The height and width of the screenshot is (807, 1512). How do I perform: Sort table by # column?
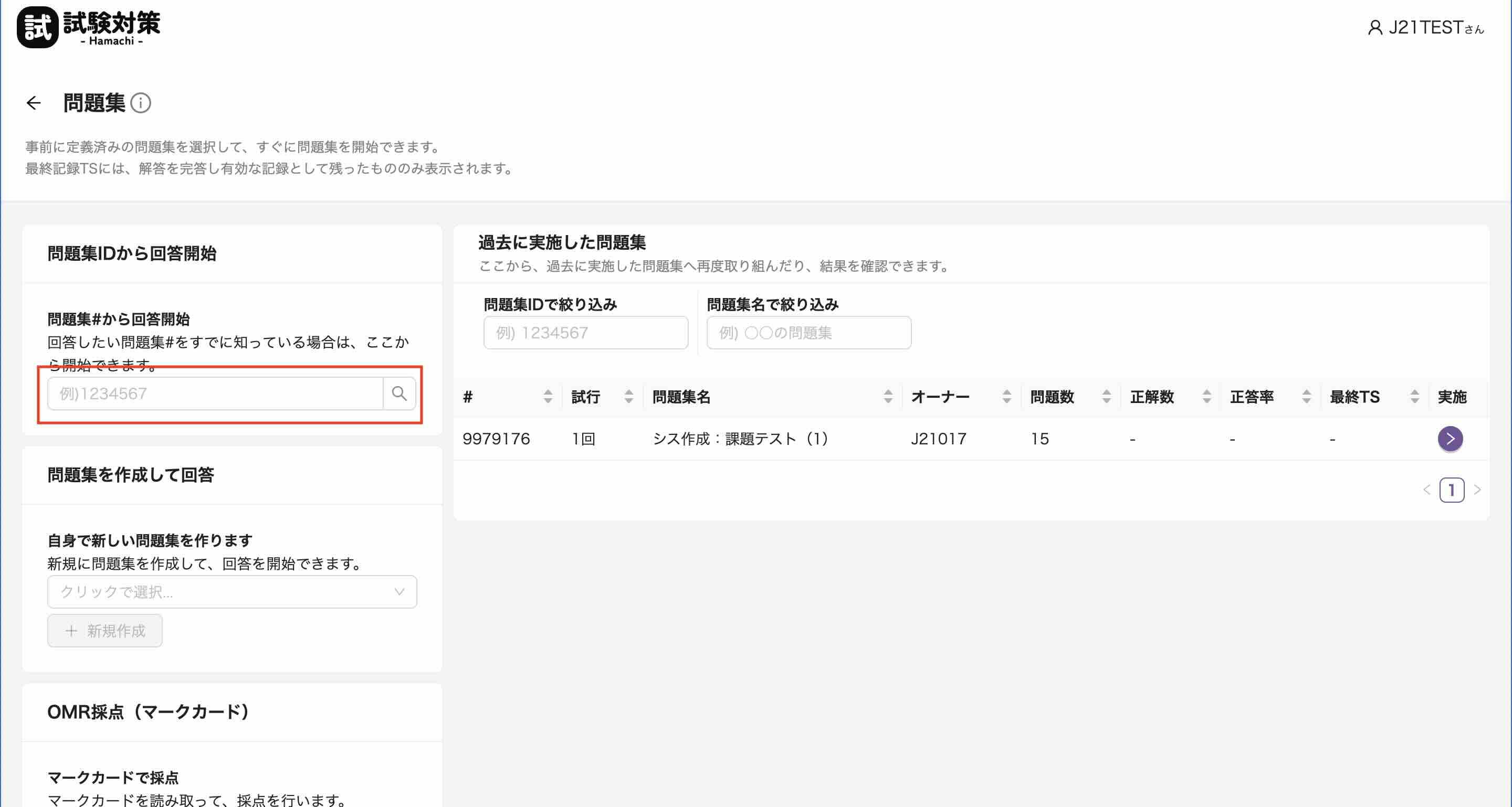tap(547, 397)
